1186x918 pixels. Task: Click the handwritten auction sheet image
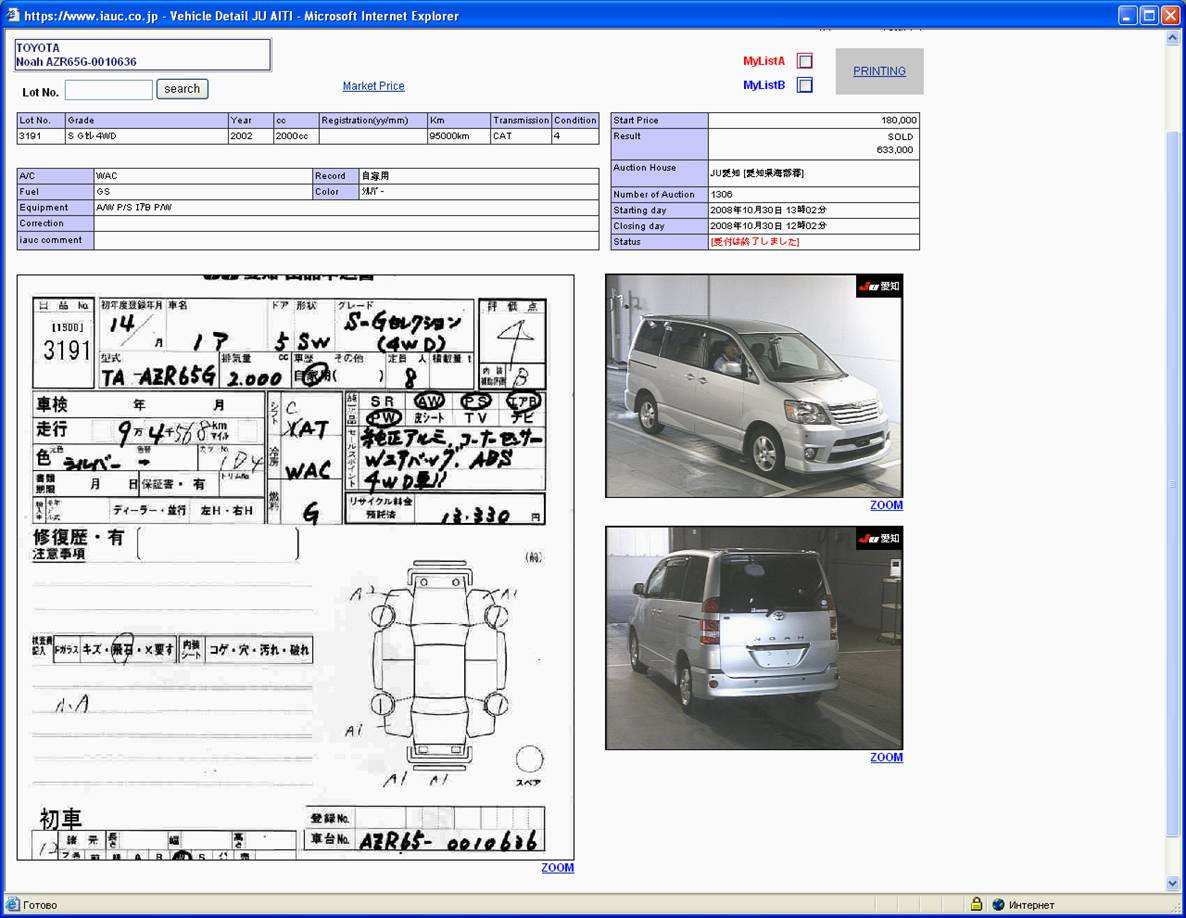[x=296, y=567]
